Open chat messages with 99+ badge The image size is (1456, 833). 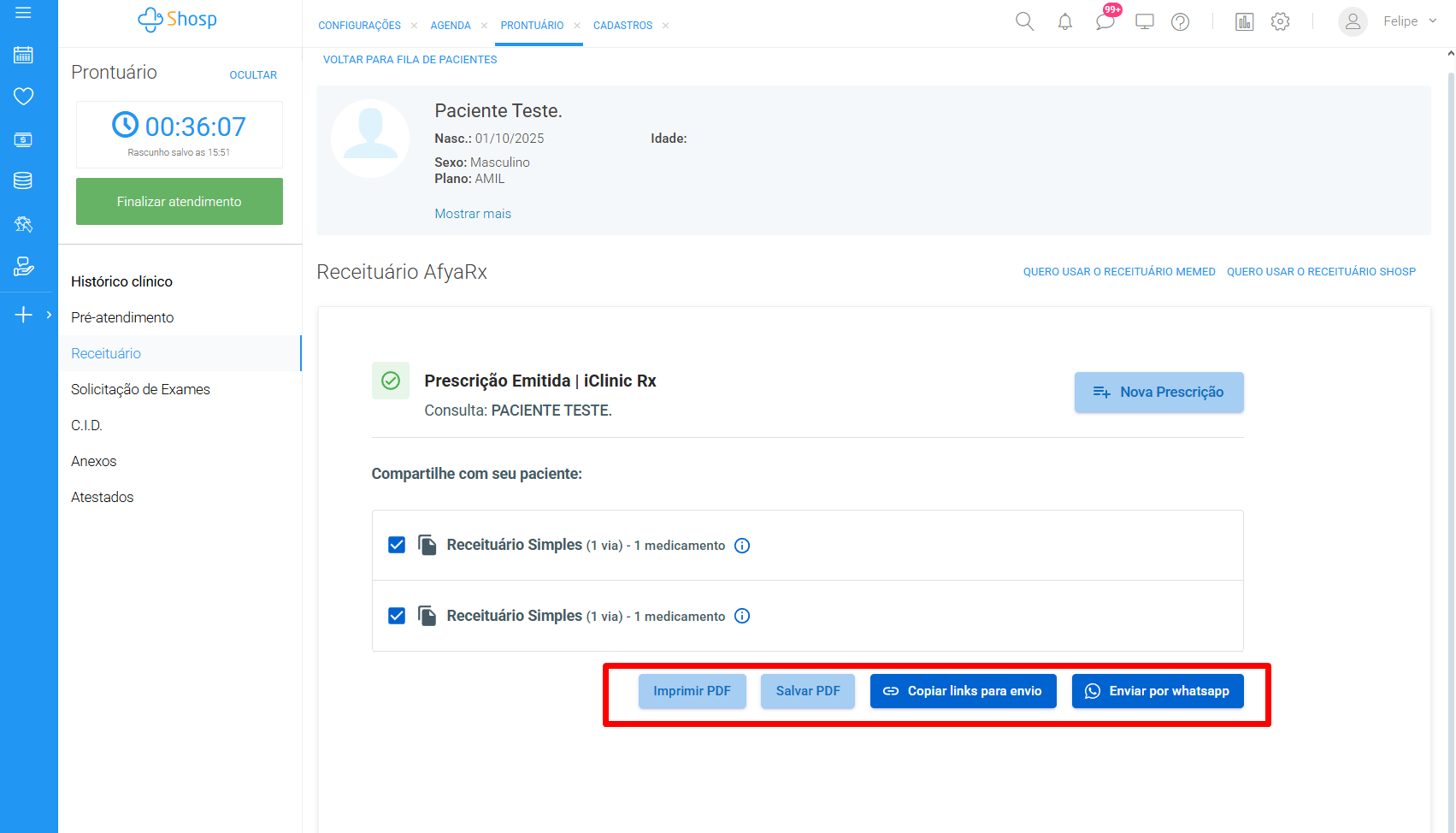(x=1105, y=21)
